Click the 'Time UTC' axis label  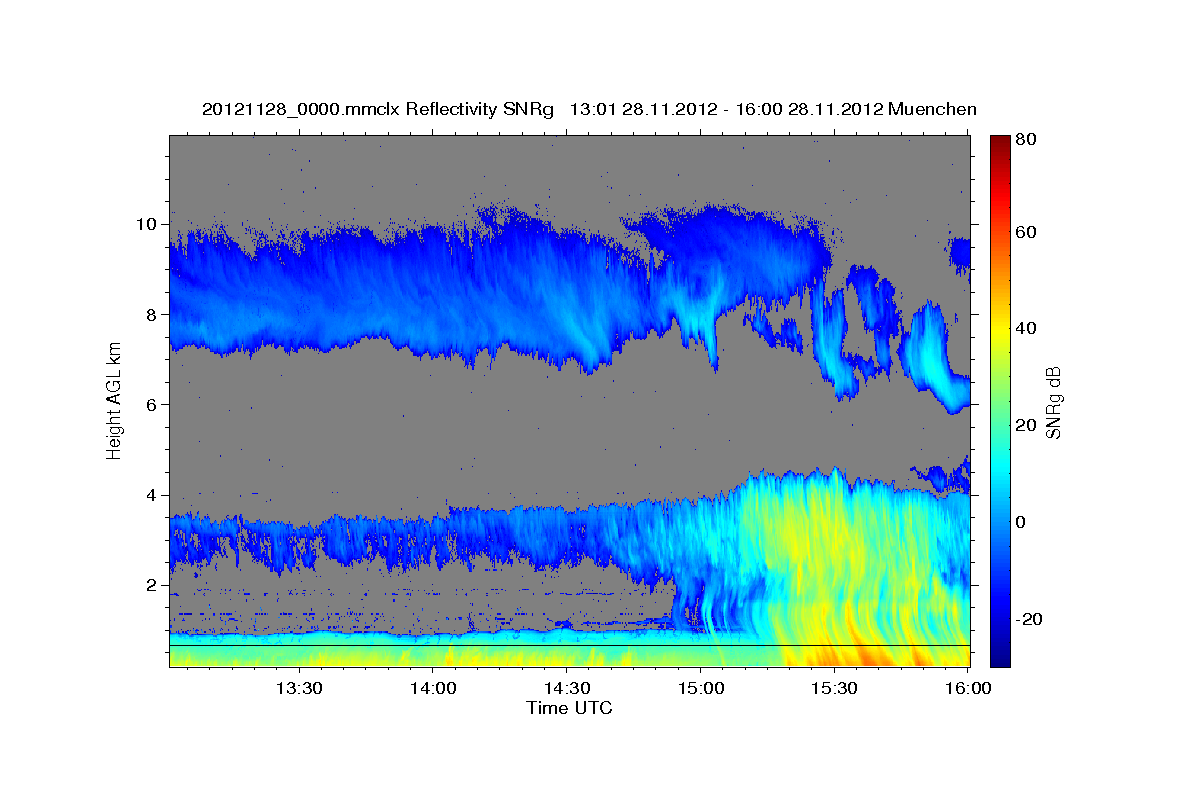(x=569, y=708)
